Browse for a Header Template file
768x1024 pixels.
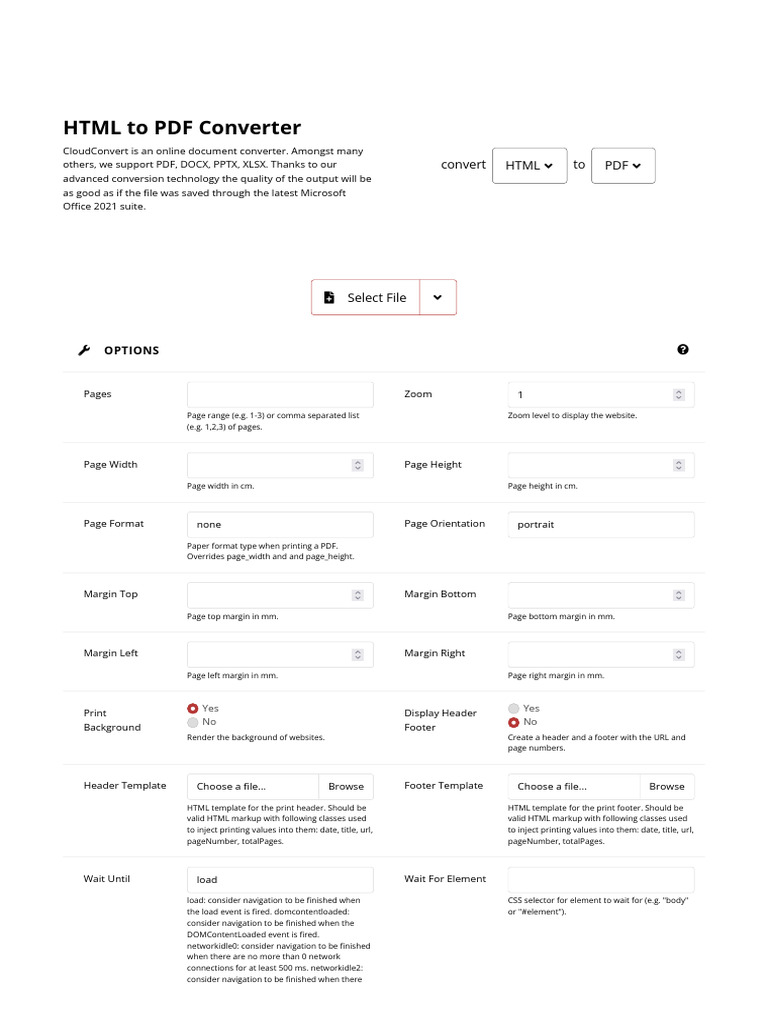(346, 787)
